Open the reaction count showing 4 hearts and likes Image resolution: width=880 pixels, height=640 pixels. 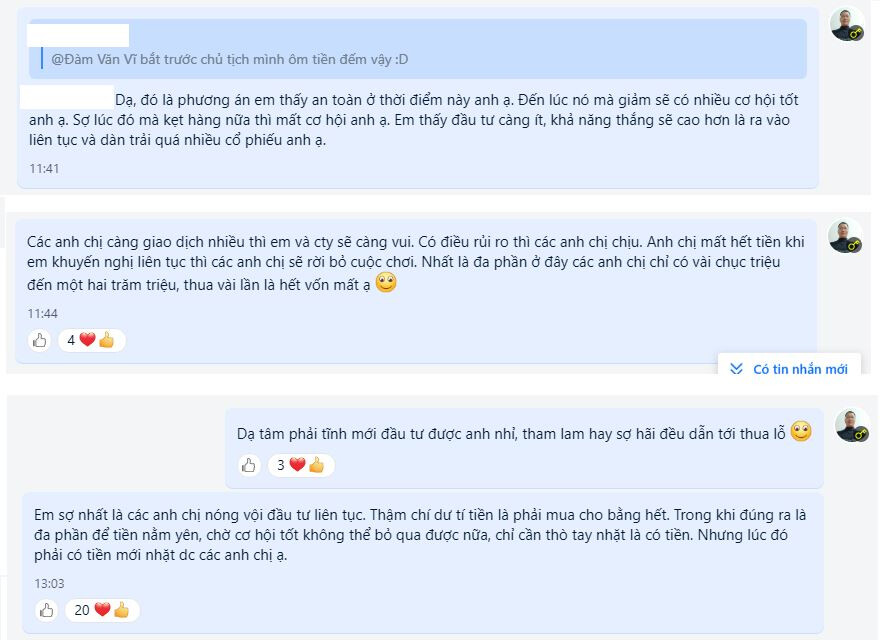91,340
